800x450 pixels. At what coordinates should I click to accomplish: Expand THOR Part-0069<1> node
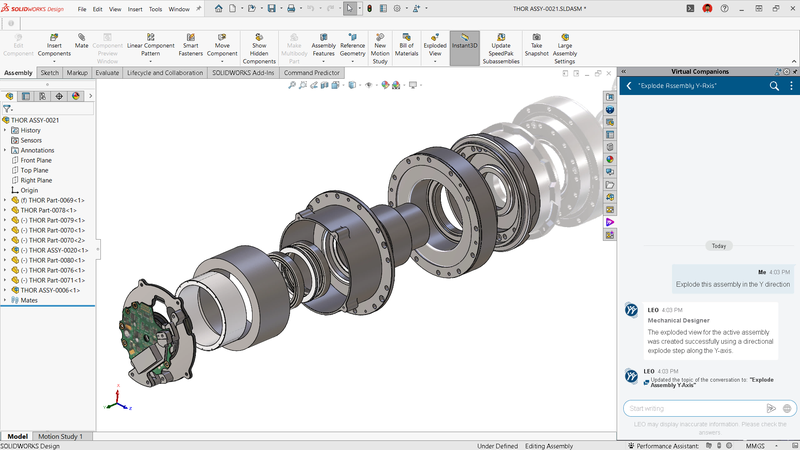pyautogui.click(x=5, y=200)
